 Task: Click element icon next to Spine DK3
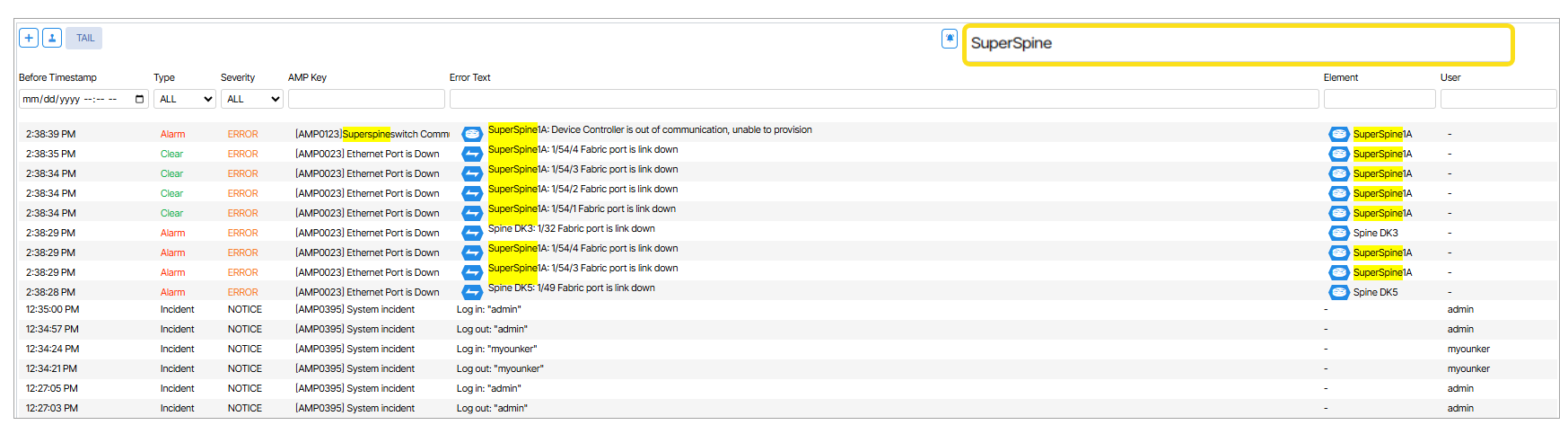tap(1338, 233)
